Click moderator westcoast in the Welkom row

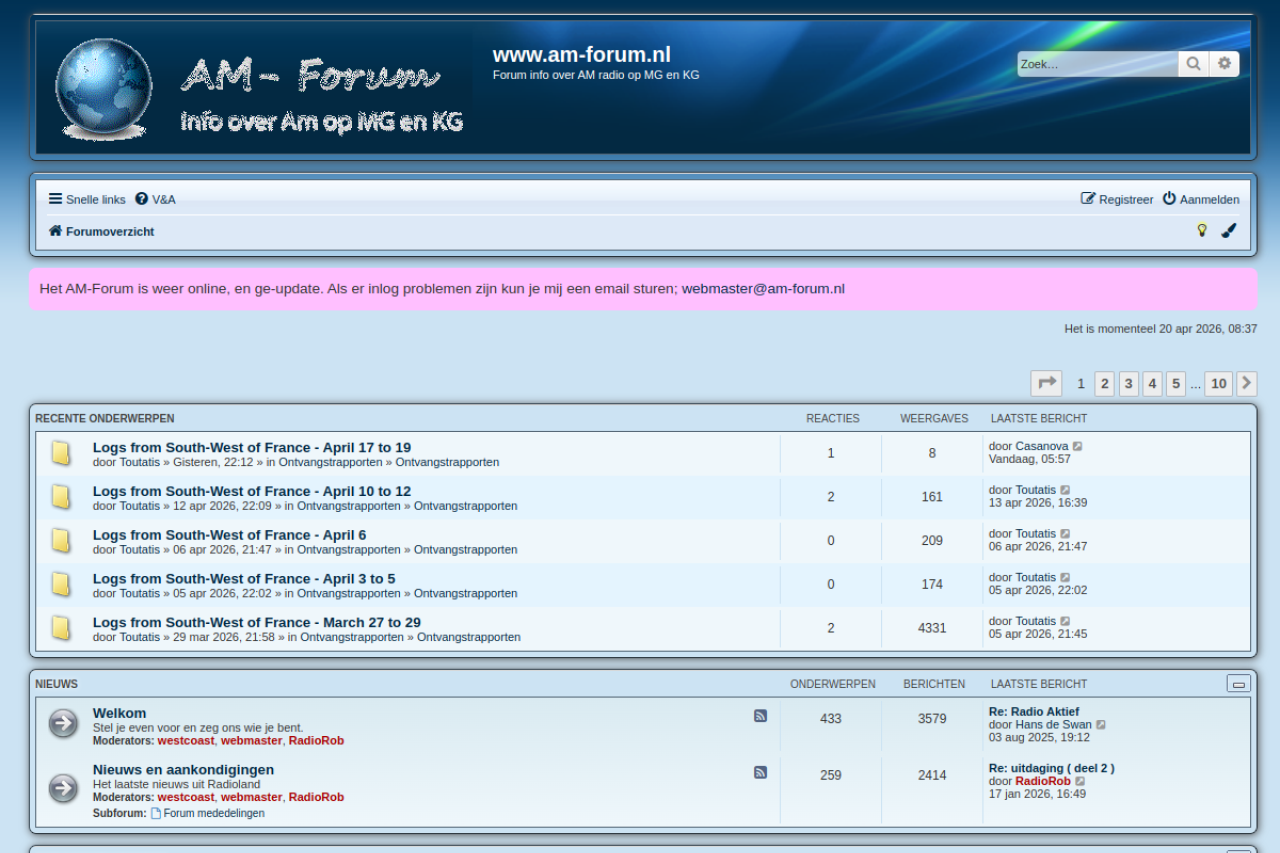pyautogui.click(x=186, y=741)
